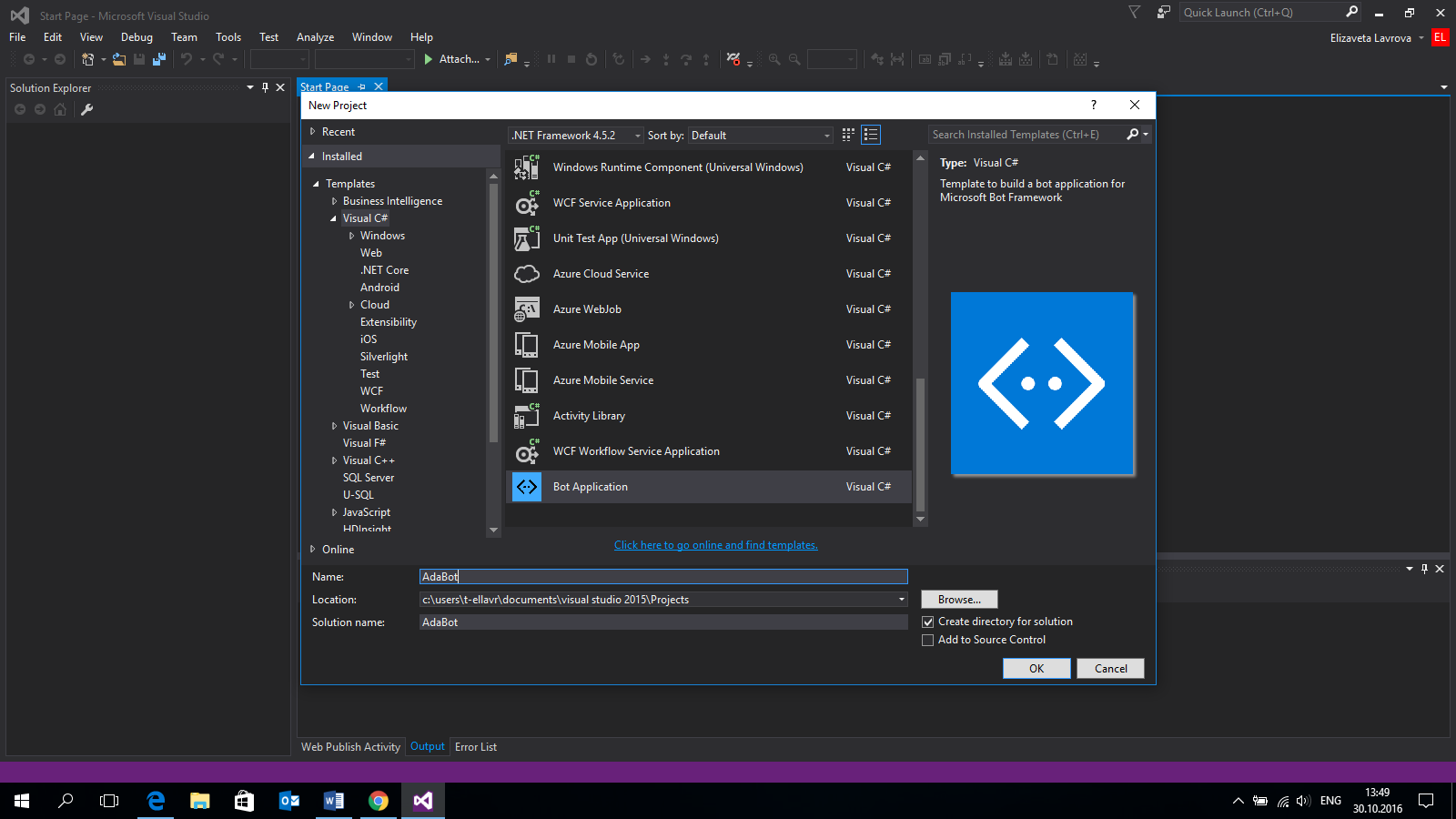This screenshot has height=819, width=1456.
Task: Expand the Visual Basic node
Action: [x=334, y=426]
